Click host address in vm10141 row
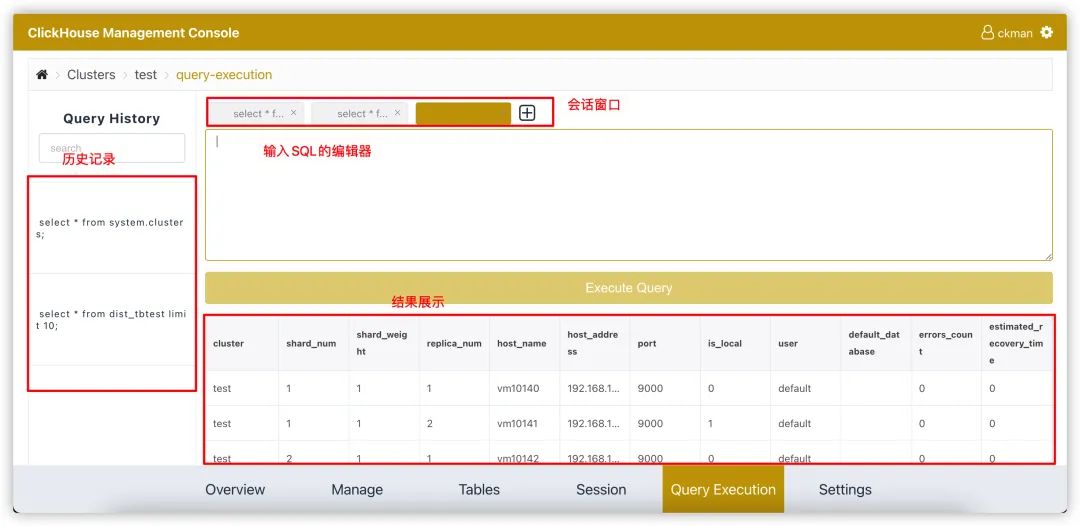Screen dimensions: 1080x526 [x=594, y=423]
